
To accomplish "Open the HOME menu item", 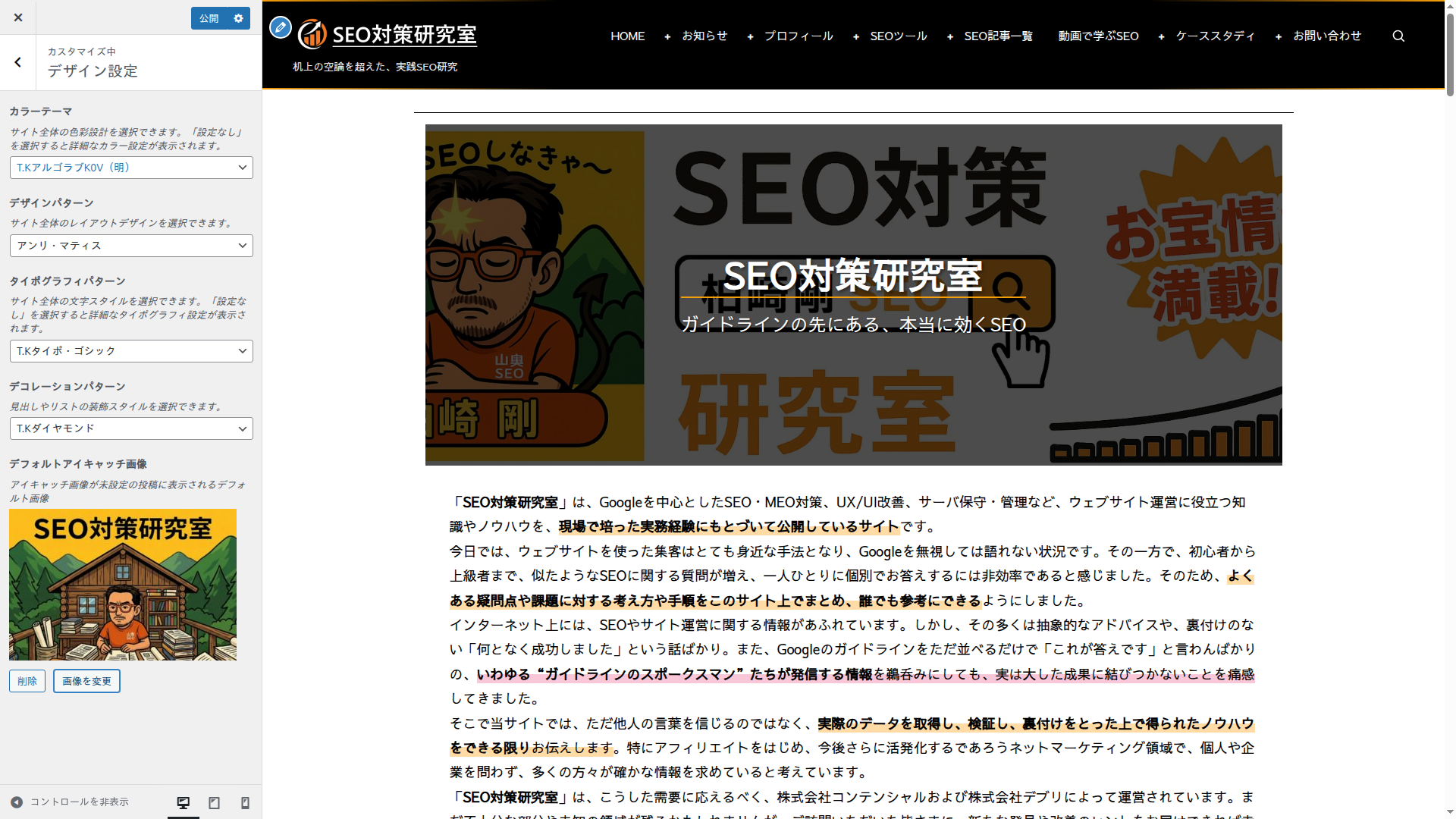I will 627,36.
